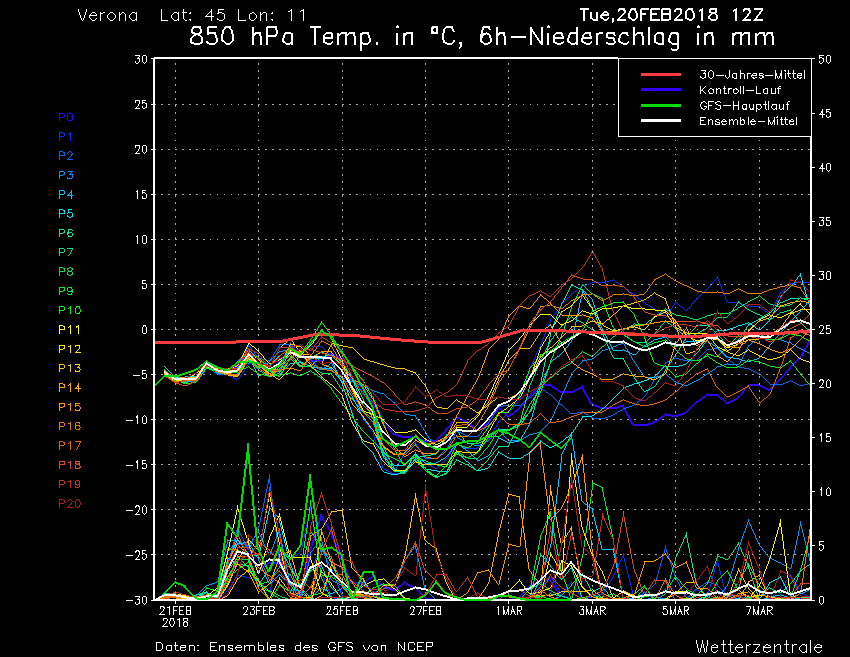This screenshot has width=850, height=657.
Task: Click the 25FEB date axis label
Action: pyautogui.click(x=342, y=611)
